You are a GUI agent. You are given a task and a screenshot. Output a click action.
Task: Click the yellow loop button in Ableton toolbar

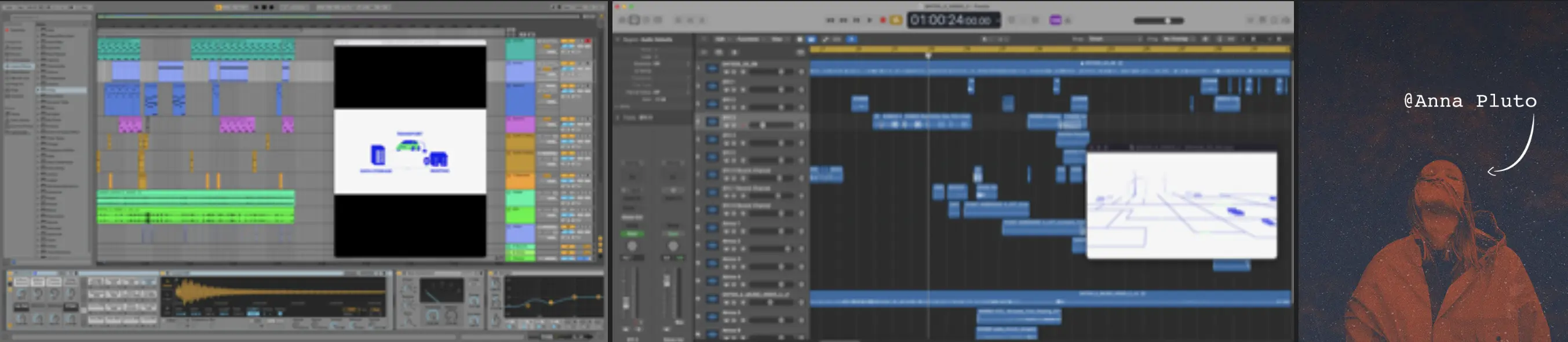point(218,8)
